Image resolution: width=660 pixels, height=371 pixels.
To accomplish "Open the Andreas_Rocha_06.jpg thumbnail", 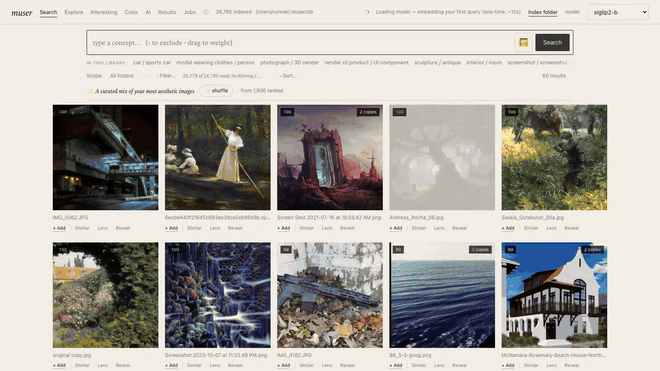I will point(442,157).
